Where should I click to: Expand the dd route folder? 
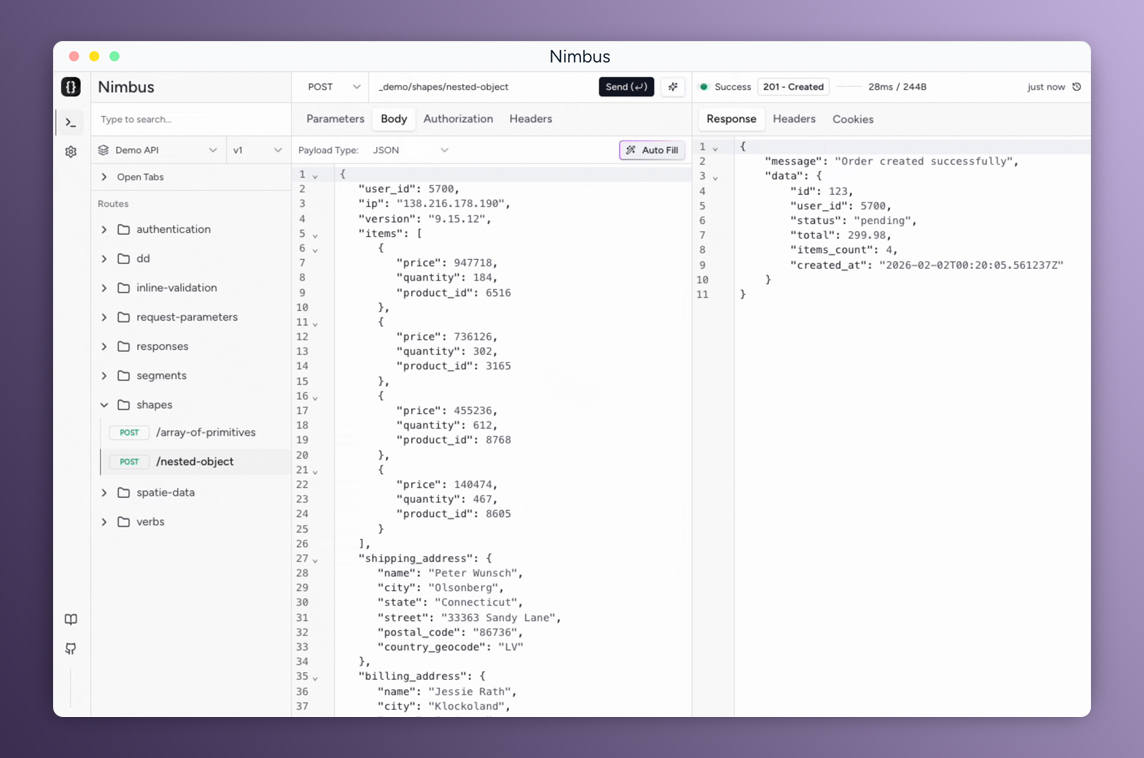click(x=104, y=258)
